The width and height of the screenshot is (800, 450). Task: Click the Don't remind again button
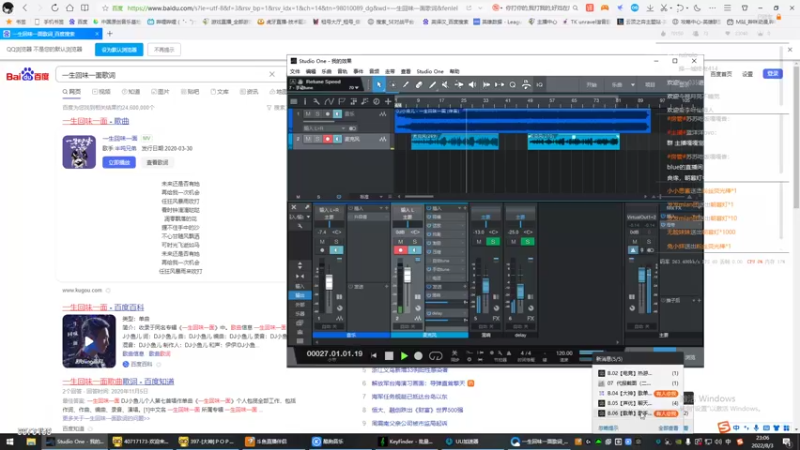tap(164, 49)
